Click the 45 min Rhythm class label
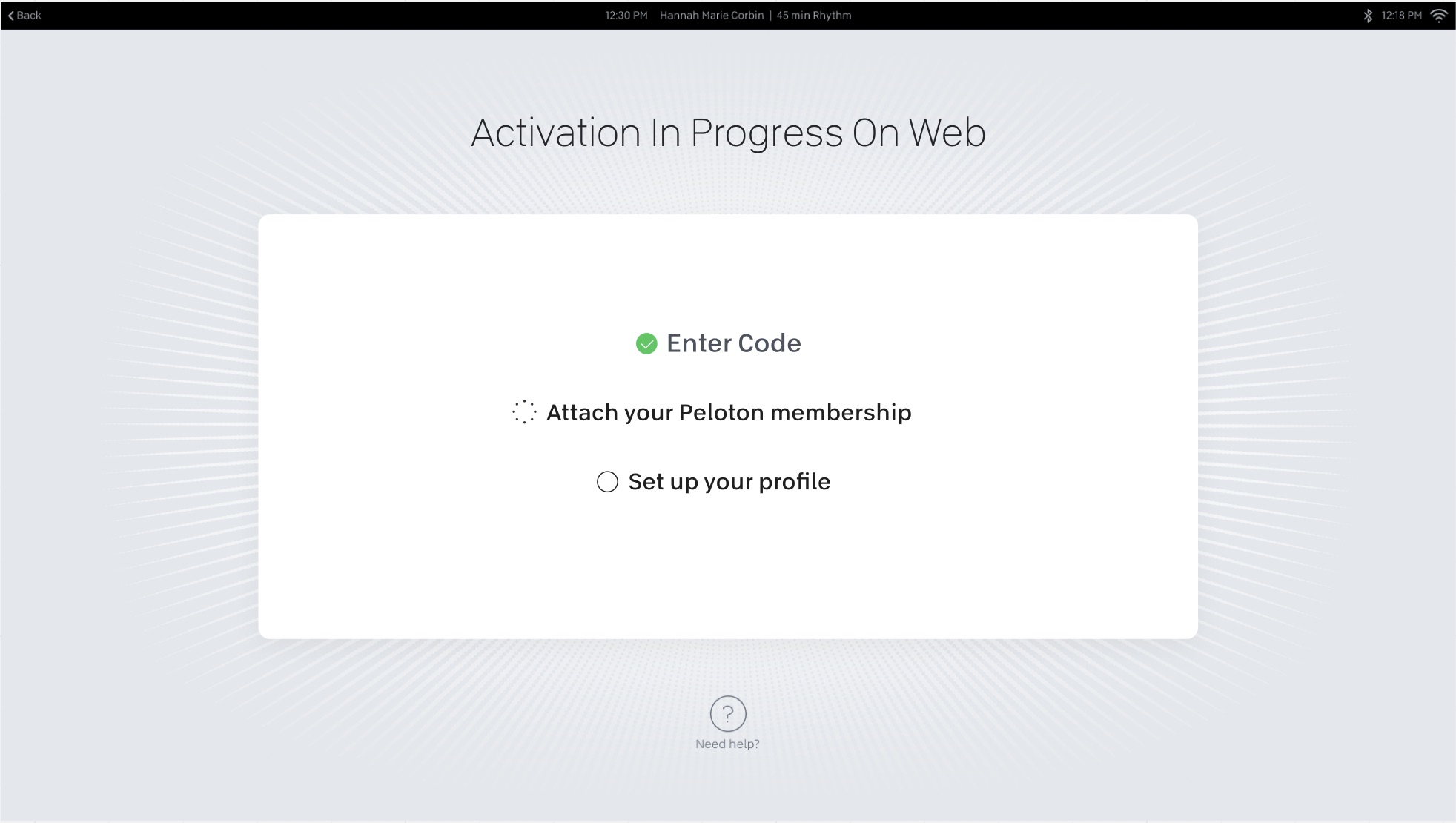Screen dimensions: 1456x823 click(813, 16)
